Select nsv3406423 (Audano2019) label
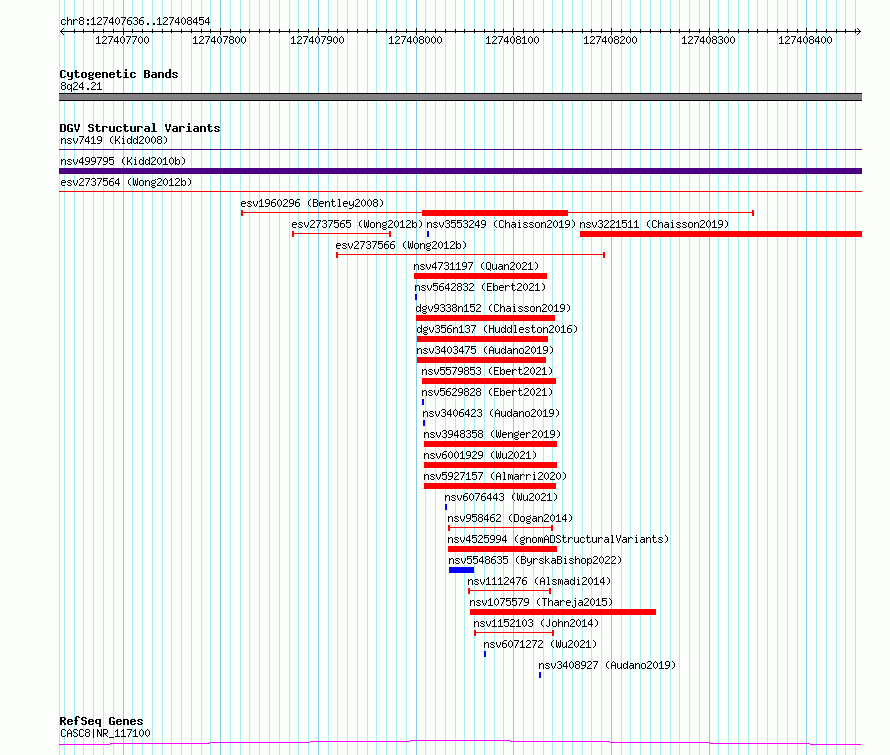 (491, 413)
